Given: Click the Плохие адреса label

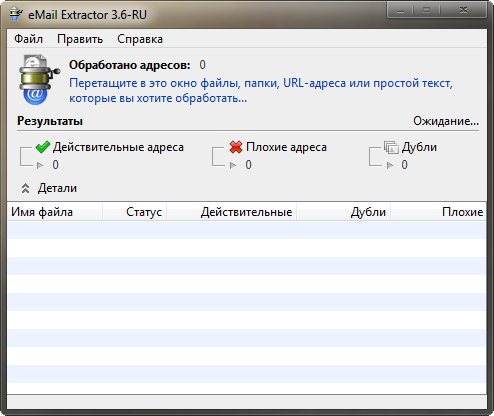Looking at the screenshot, I should [286, 147].
